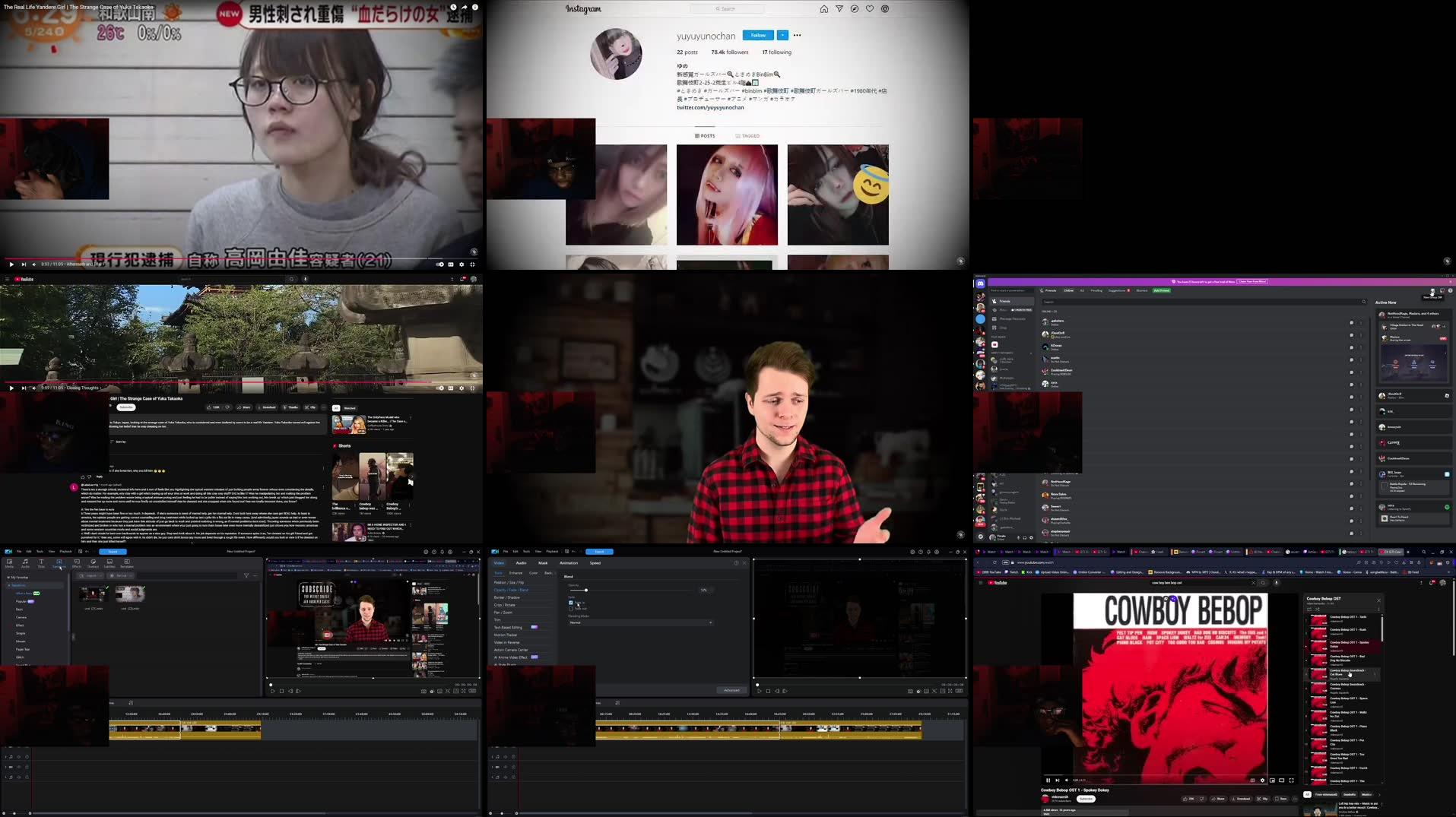The height and width of the screenshot is (817, 1456).
Task: Click Add Friend in Discord
Action: click(1162, 290)
